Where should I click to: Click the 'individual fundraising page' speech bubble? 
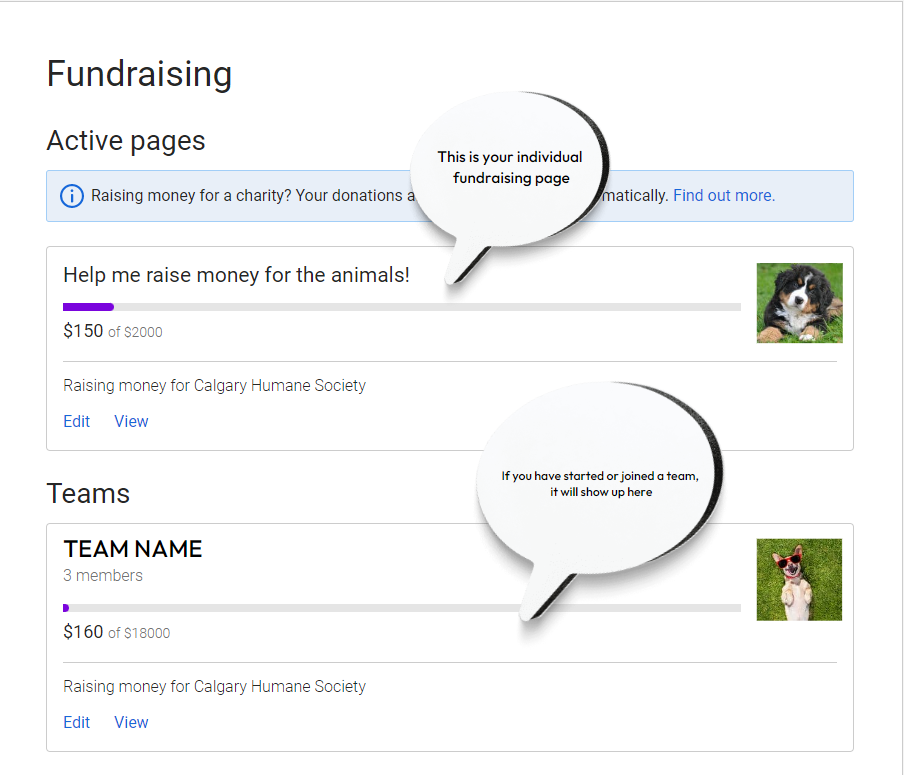509,170
